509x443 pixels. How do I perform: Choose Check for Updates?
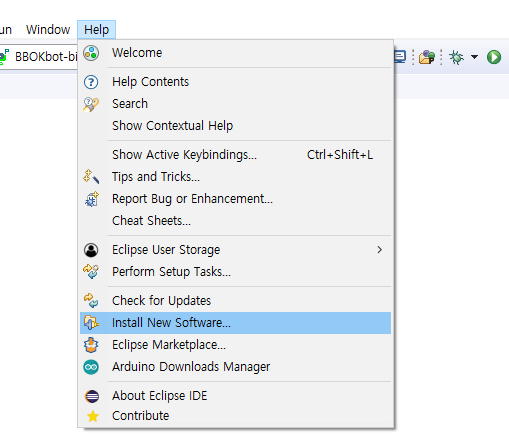(x=235, y=301)
